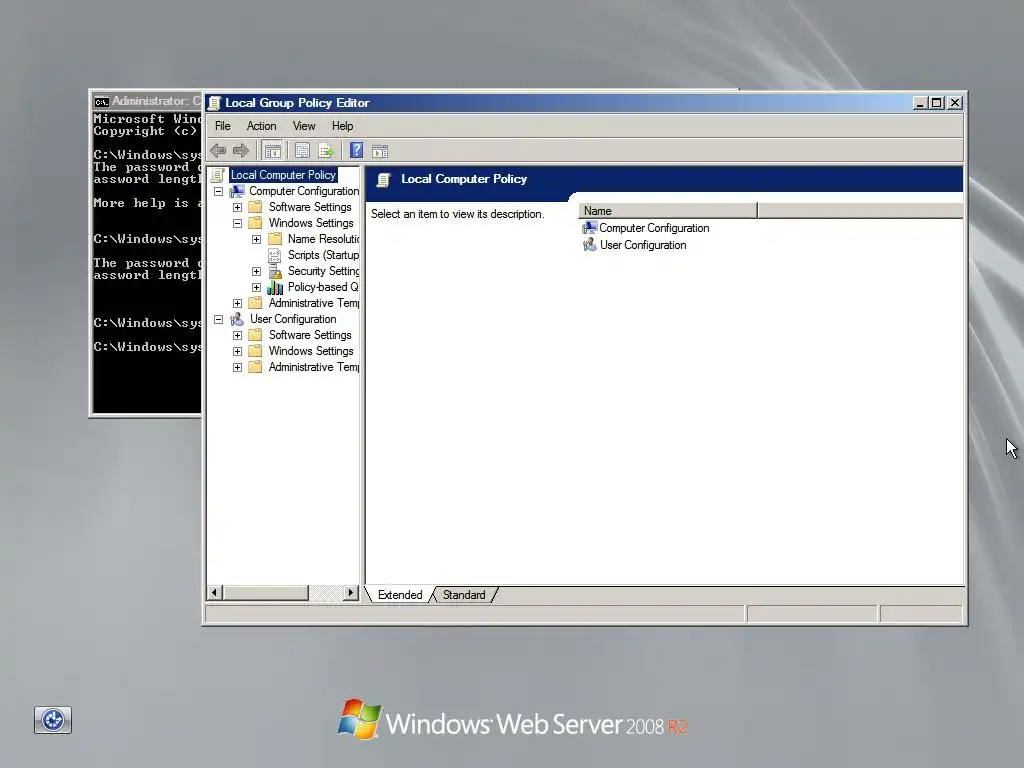
Task: Expand the Security Settings node
Action: (257, 271)
